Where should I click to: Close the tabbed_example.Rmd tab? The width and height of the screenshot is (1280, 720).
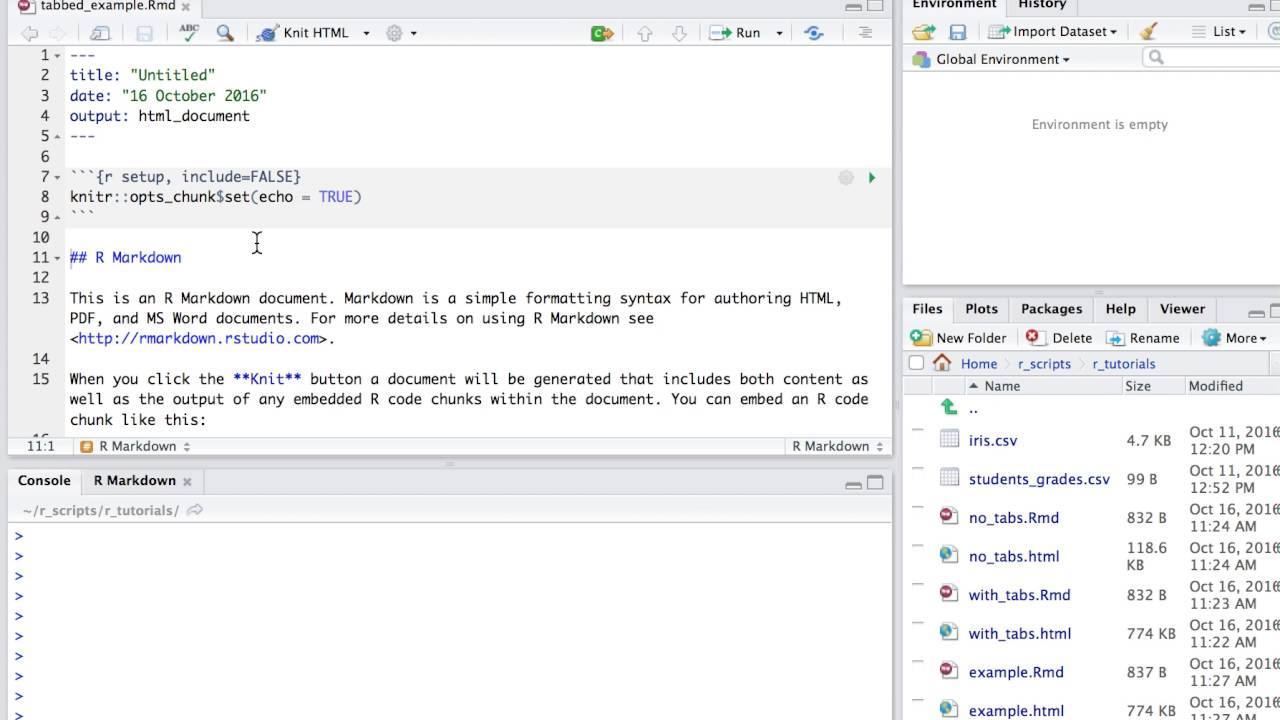[x=186, y=6]
